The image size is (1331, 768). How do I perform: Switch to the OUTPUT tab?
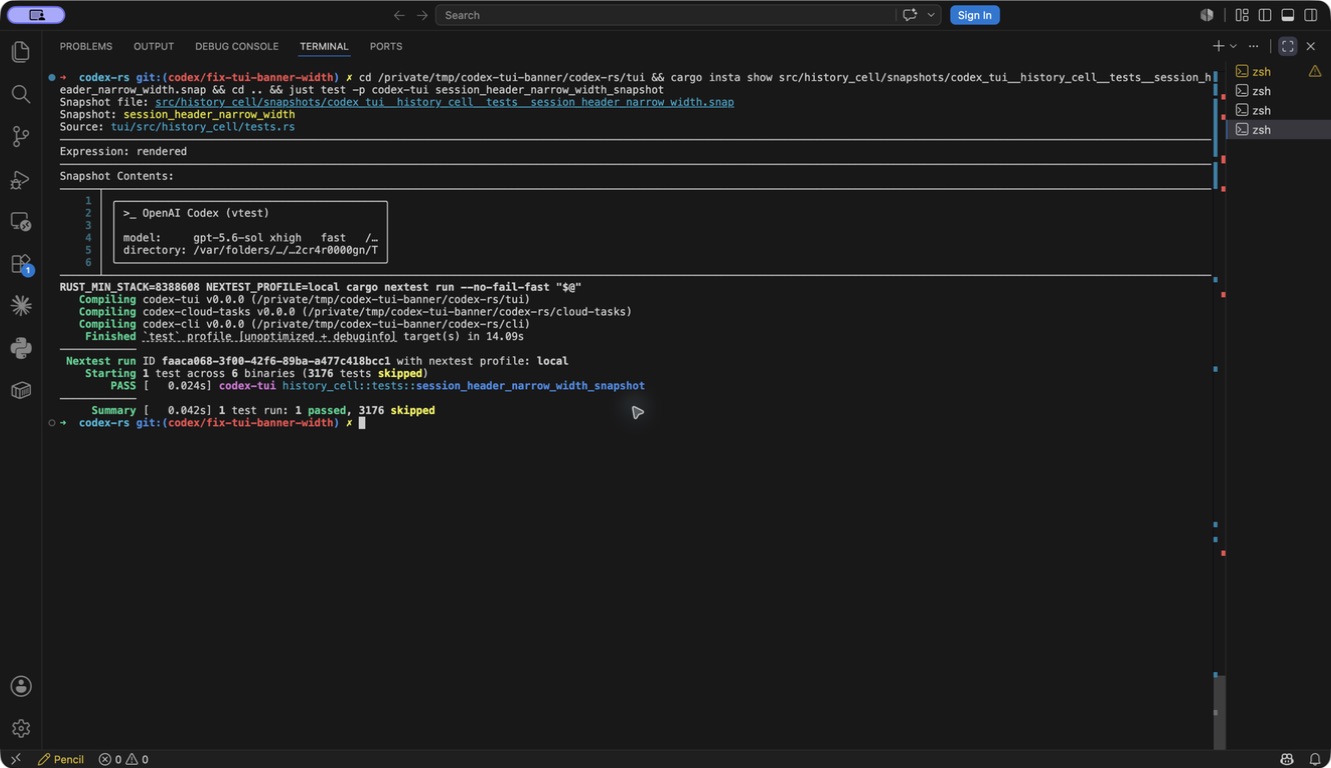153,46
